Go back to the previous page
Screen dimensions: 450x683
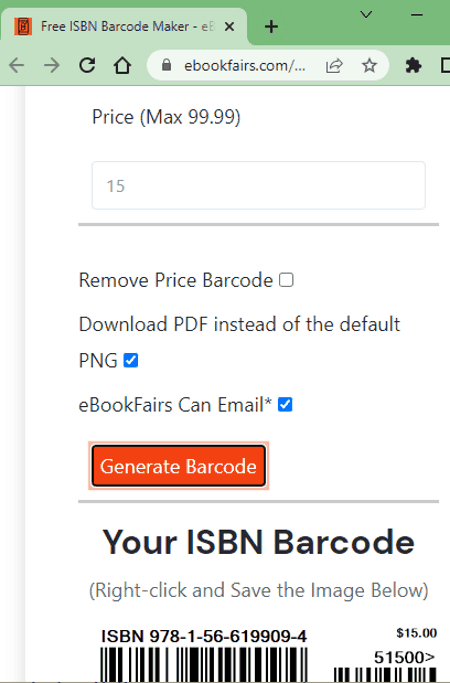[17, 66]
